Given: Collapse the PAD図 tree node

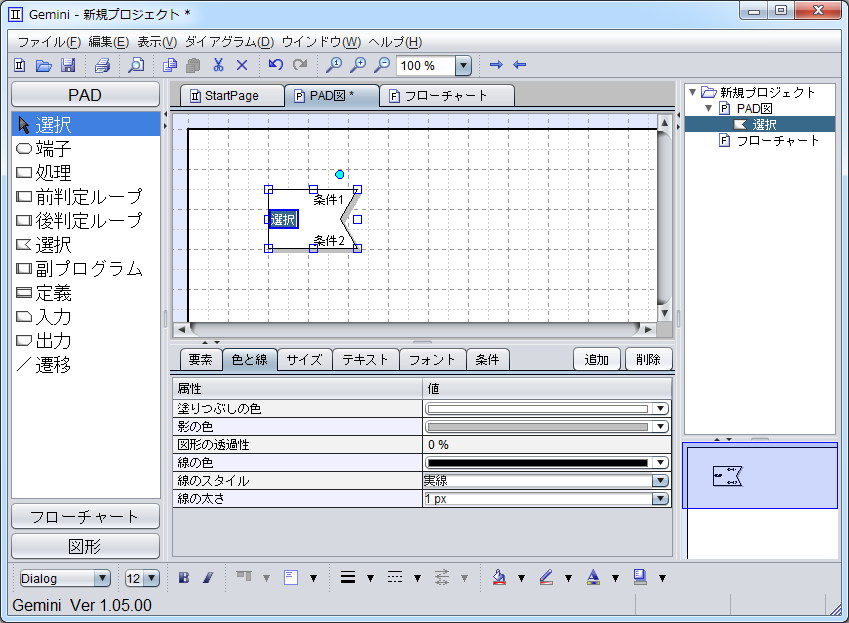Looking at the screenshot, I should (708, 108).
